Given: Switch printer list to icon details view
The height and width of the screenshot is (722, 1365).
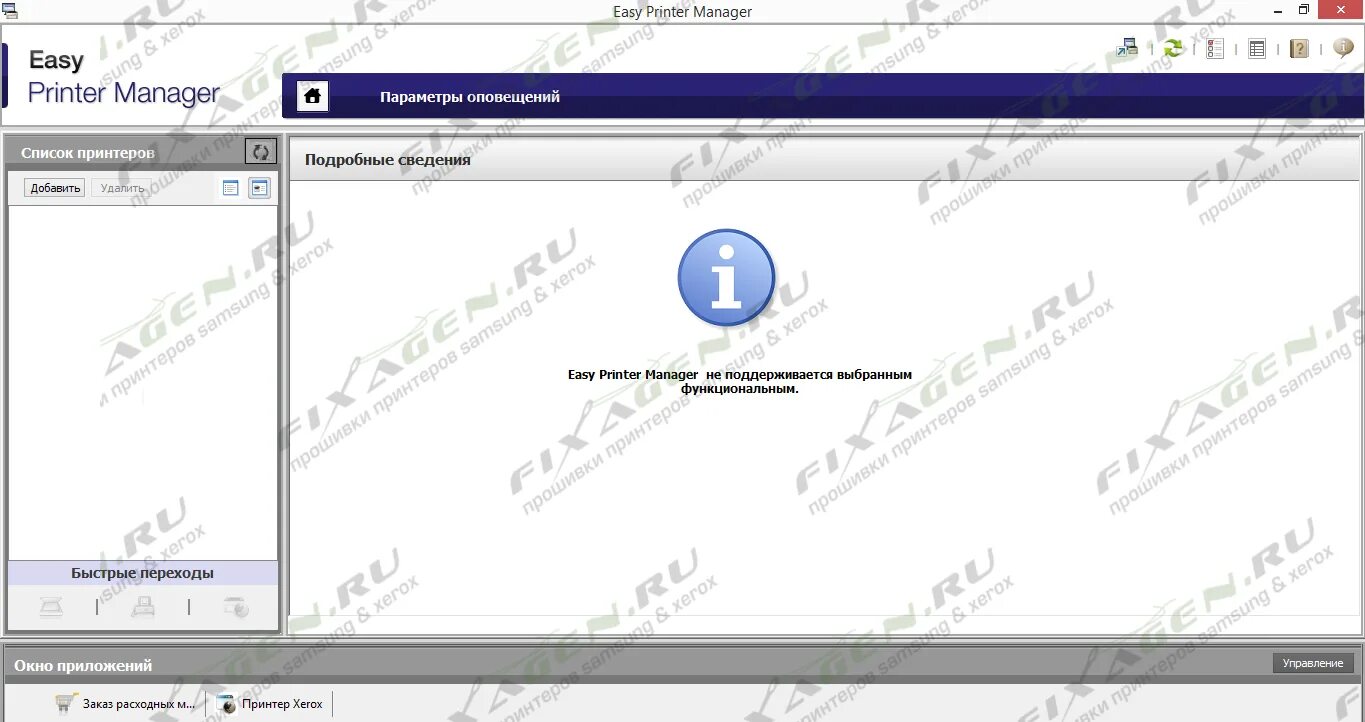Looking at the screenshot, I should 259,188.
